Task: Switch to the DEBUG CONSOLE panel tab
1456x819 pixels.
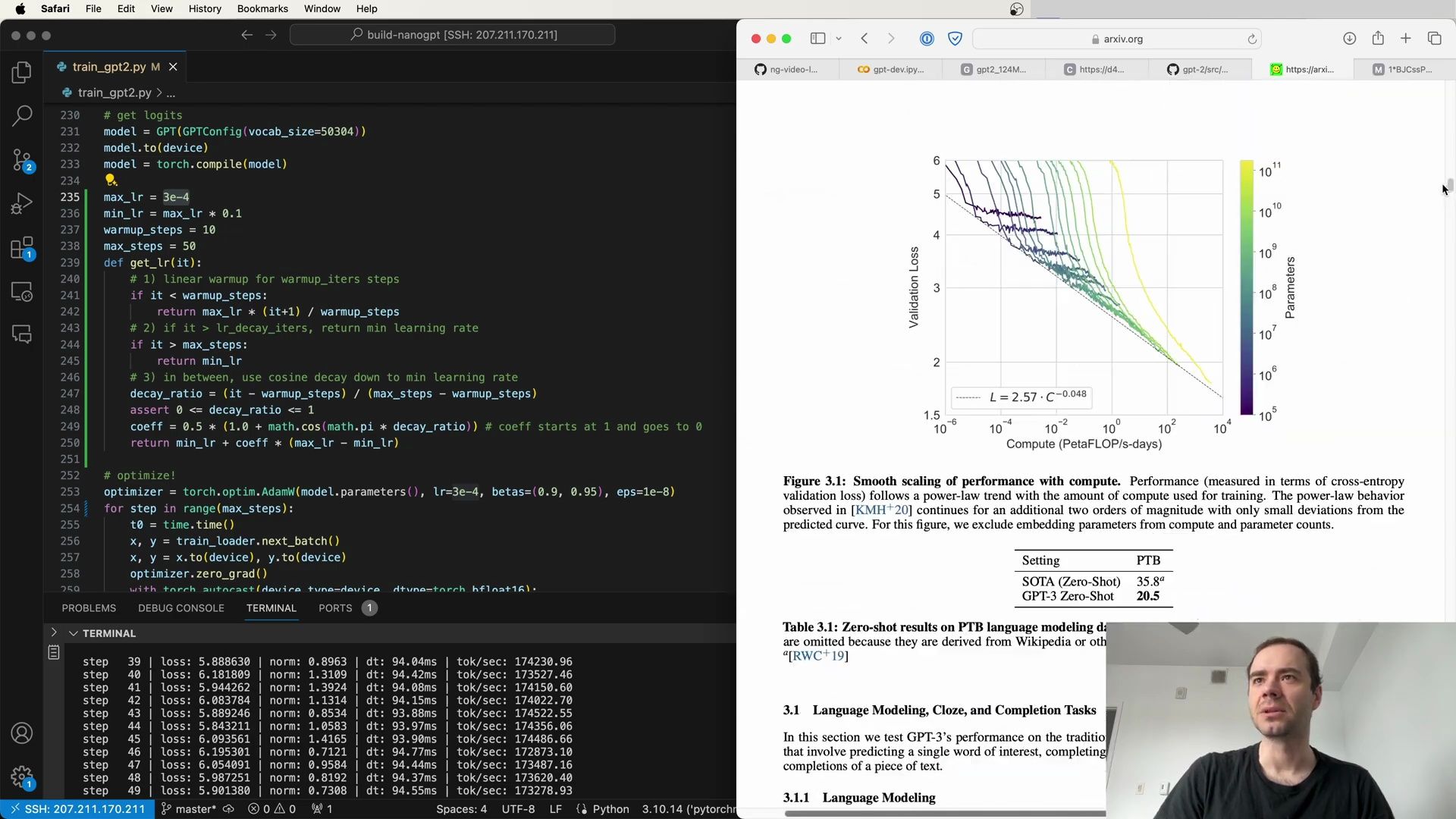Action: 181,608
